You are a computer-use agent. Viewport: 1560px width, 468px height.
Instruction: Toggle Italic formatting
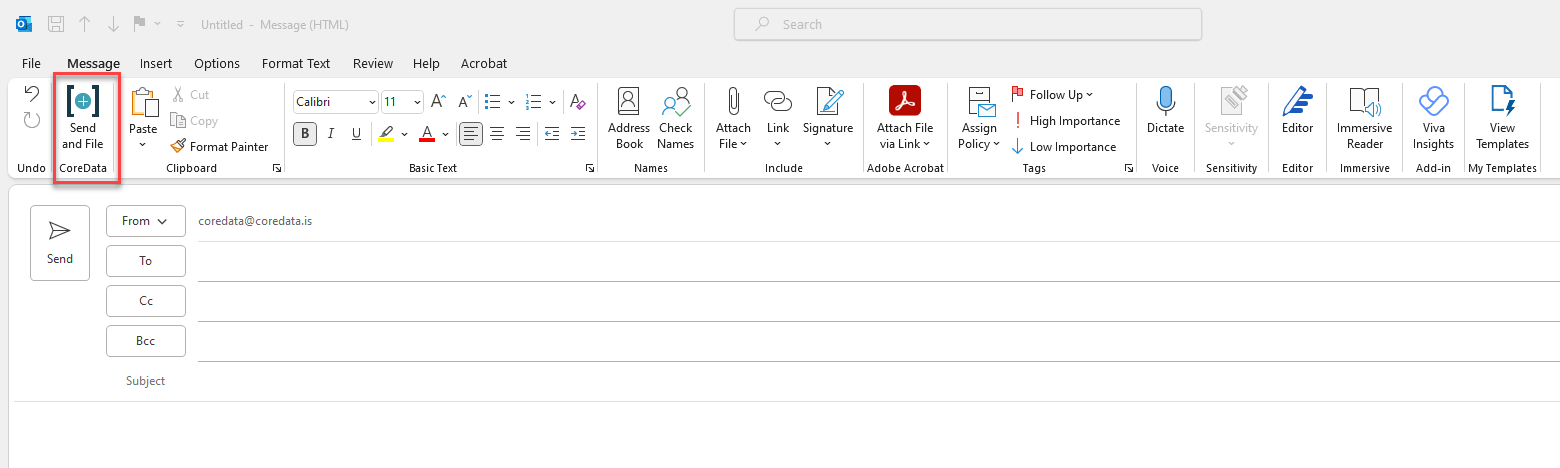click(330, 133)
